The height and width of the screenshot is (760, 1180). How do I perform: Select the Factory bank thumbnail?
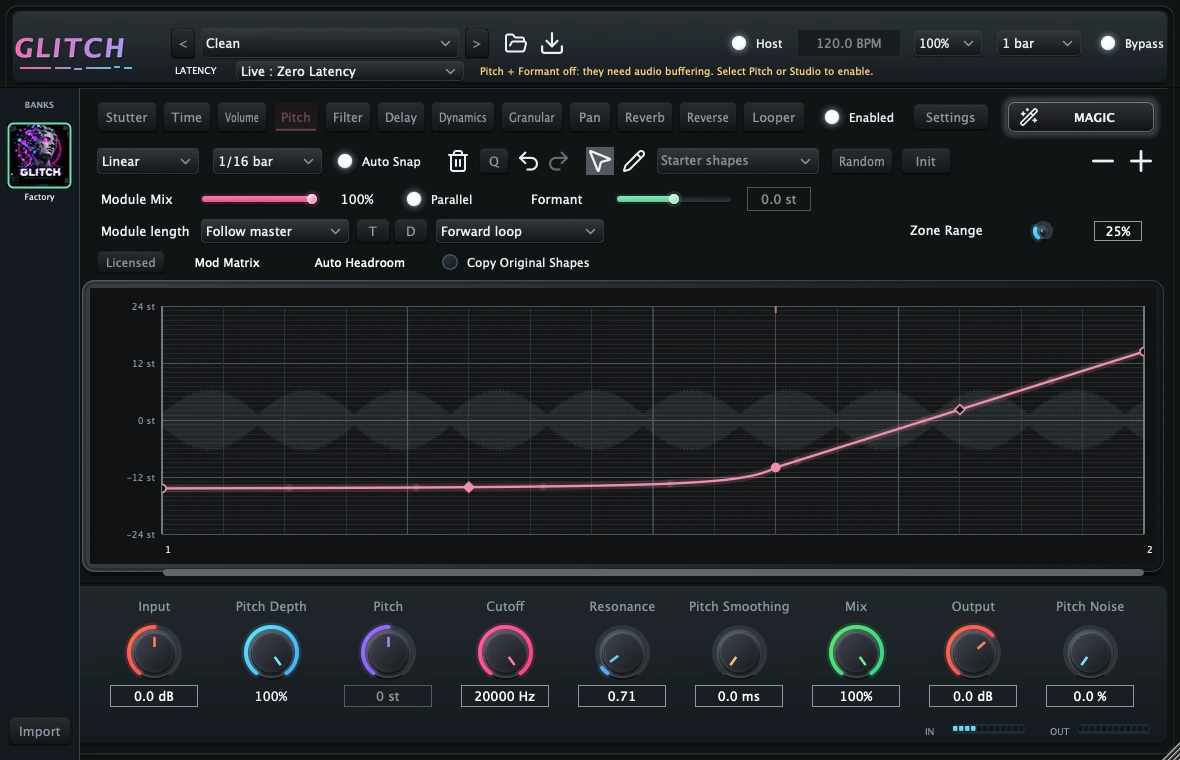point(39,156)
